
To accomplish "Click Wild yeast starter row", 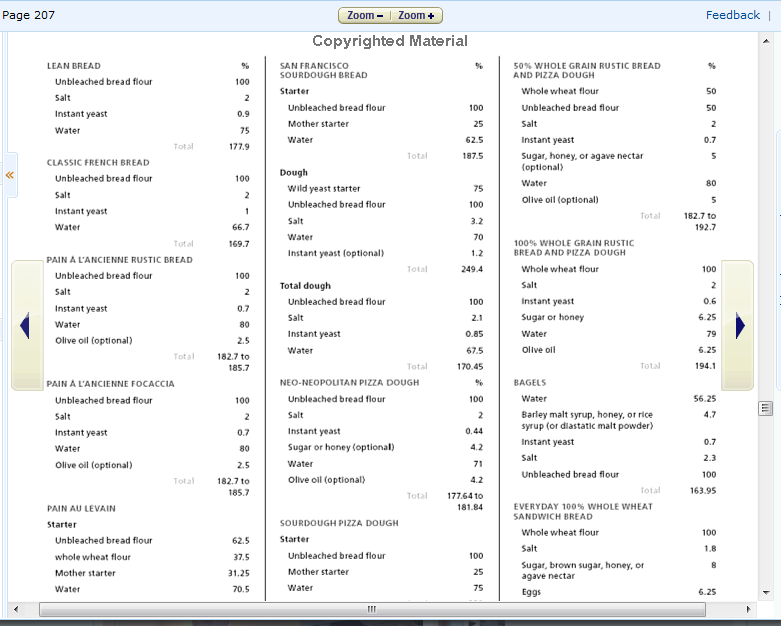I will [x=385, y=188].
